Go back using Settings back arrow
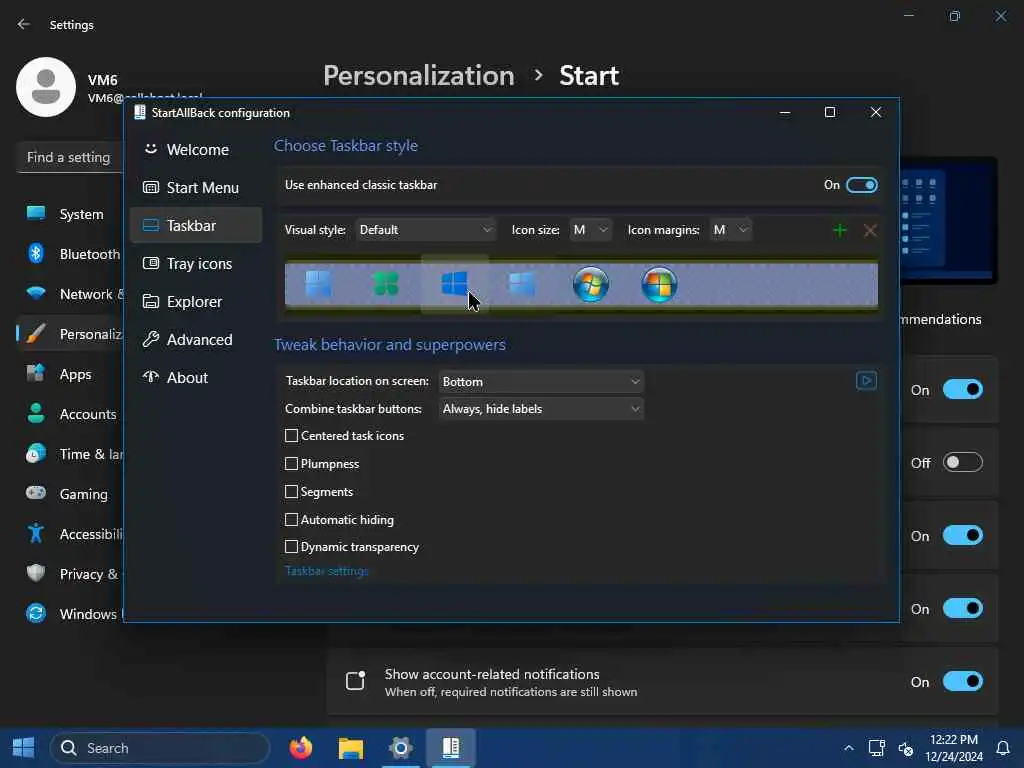Image resolution: width=1024 pixels, height=768 pixels. 24,24
